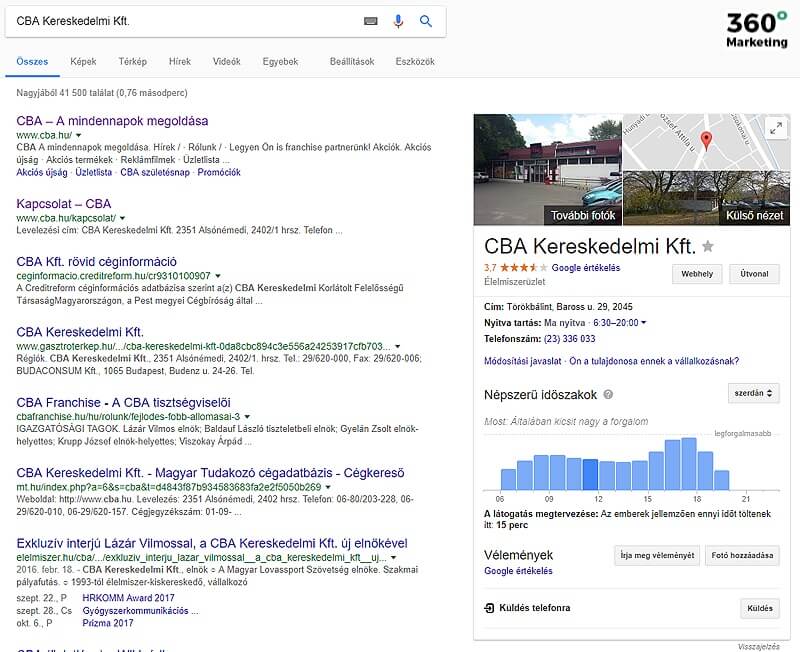Image resolution: width=800 pixels, height=652 pixels.
Task: Start voice search with microphone icon
Action: click(x=398, y=21)
